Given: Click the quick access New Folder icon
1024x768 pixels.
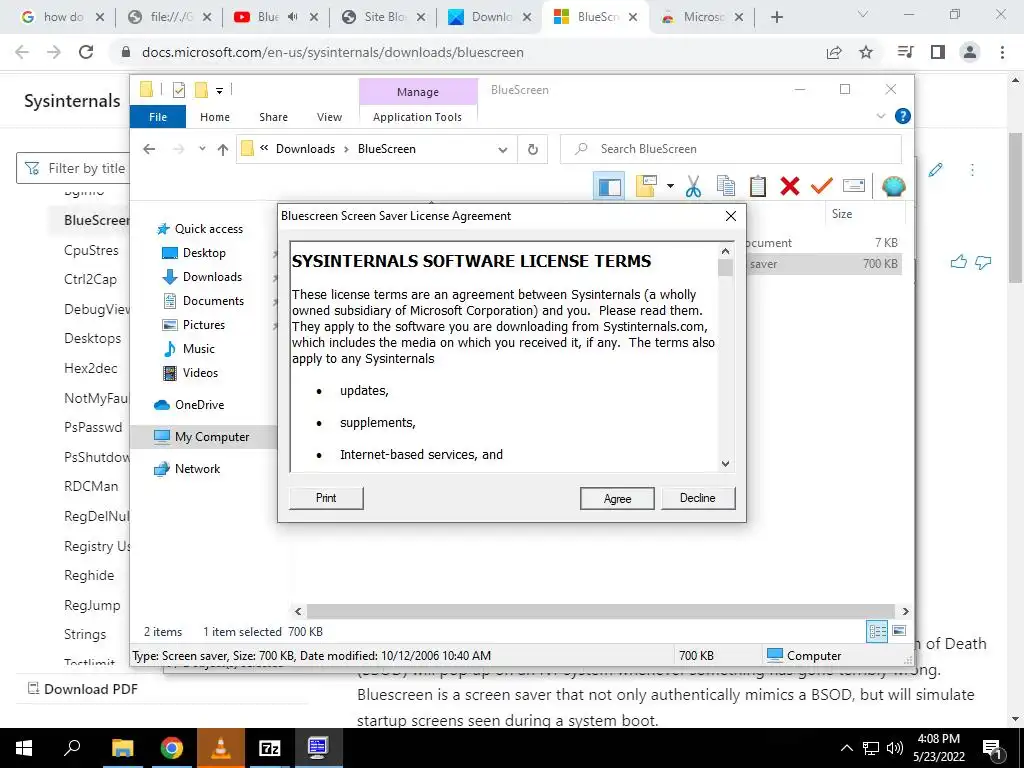Looking at the screenshot, I should pyautogui.click(x=202, y=90).
